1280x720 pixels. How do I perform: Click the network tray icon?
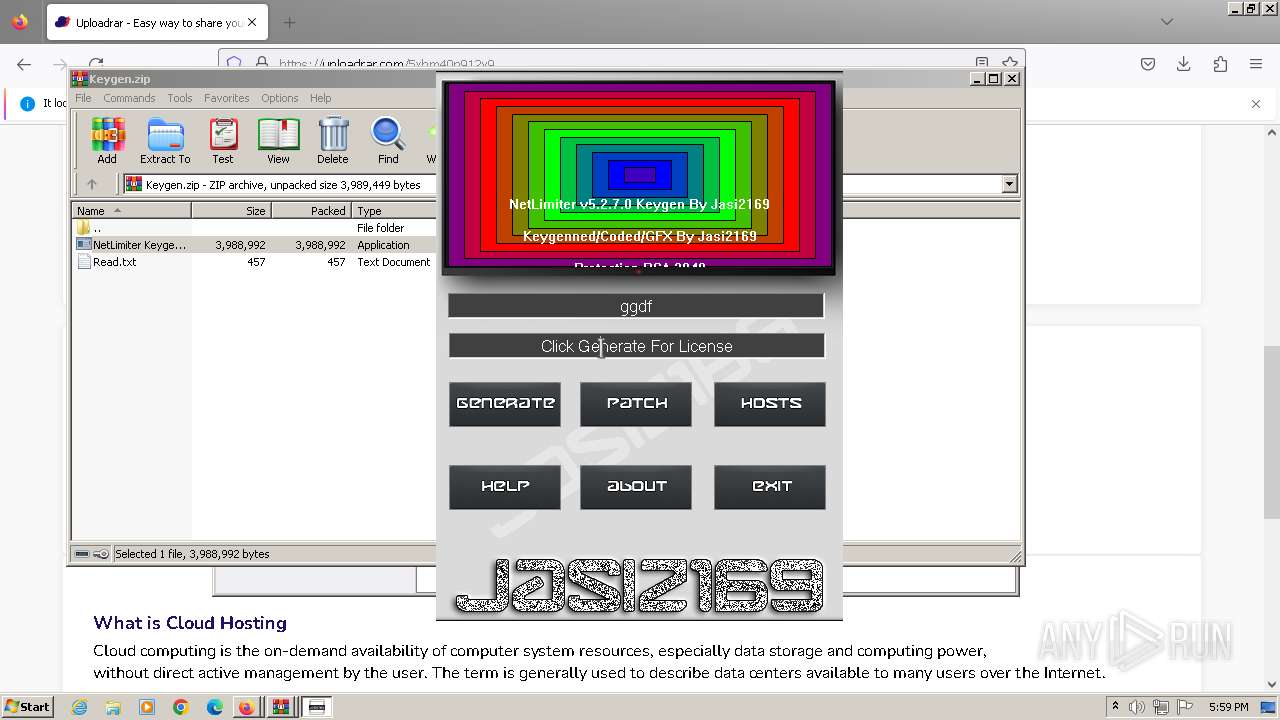pyautogui.click(x=1160, y=707)
